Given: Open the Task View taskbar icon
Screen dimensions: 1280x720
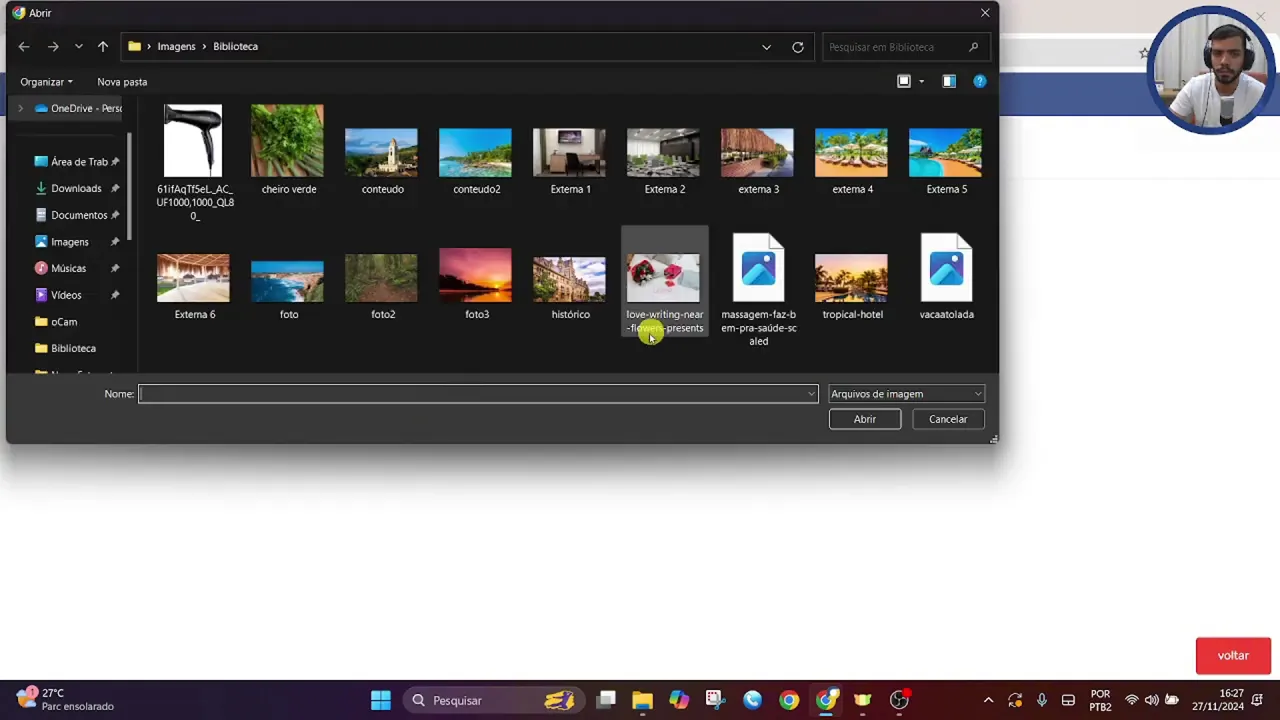Looking at the screenshot, I should click(606, 700).
